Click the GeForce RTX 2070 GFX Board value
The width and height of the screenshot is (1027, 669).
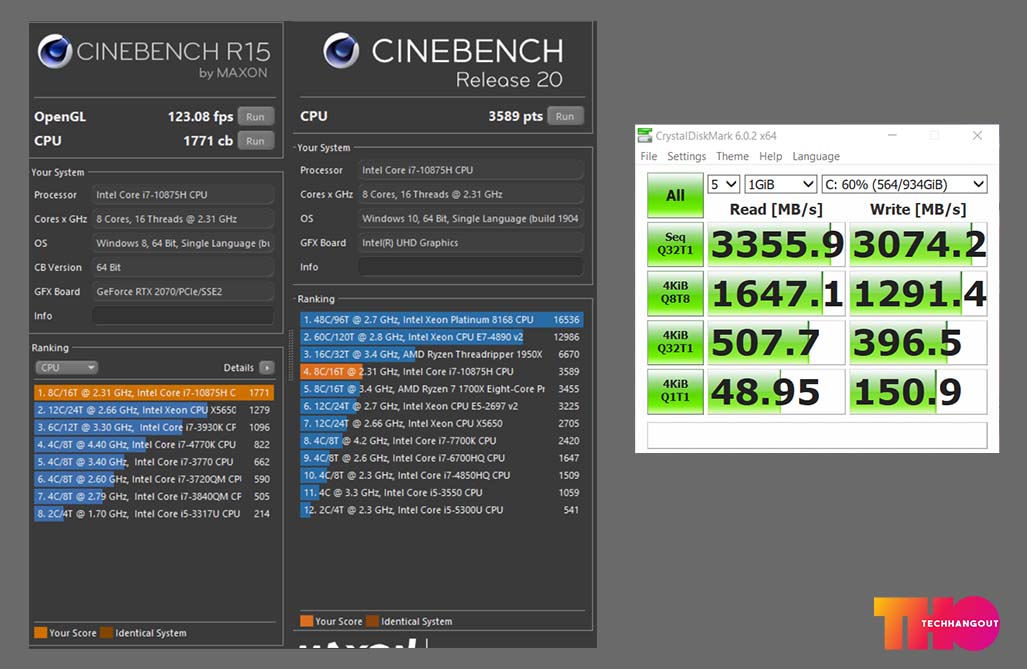tap(183, 292)
